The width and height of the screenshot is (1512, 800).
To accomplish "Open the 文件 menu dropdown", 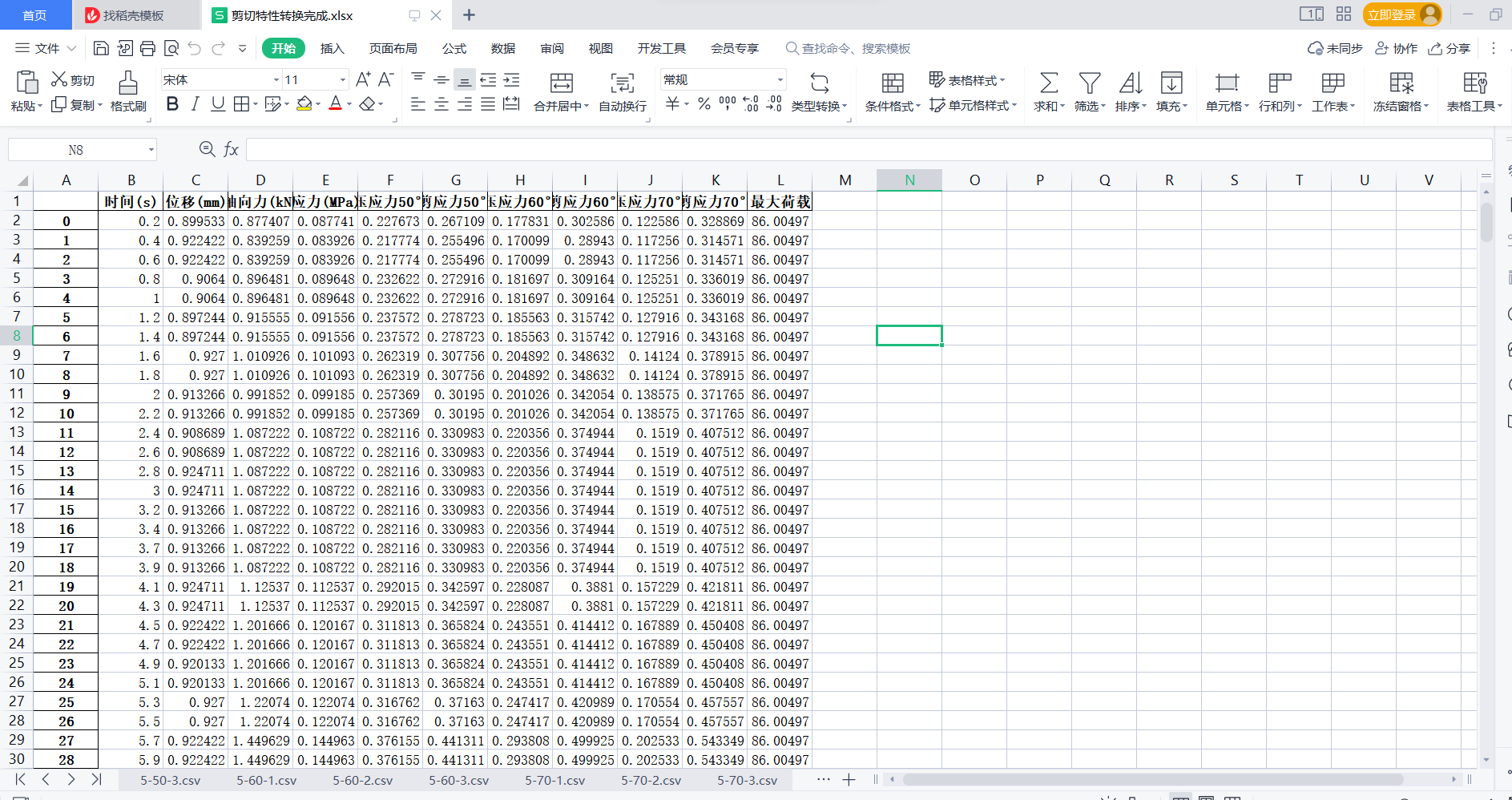I will (46, 49).
